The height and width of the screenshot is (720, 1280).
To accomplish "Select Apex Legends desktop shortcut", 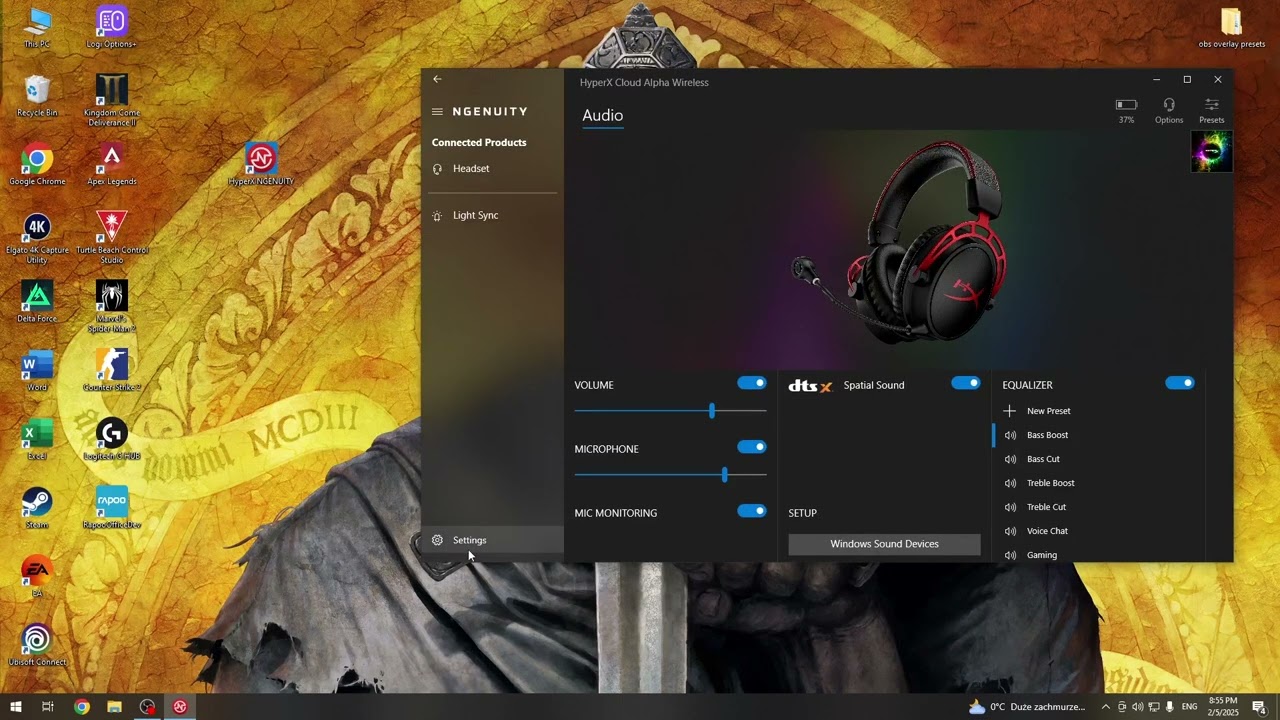I will tap(112, 165).
